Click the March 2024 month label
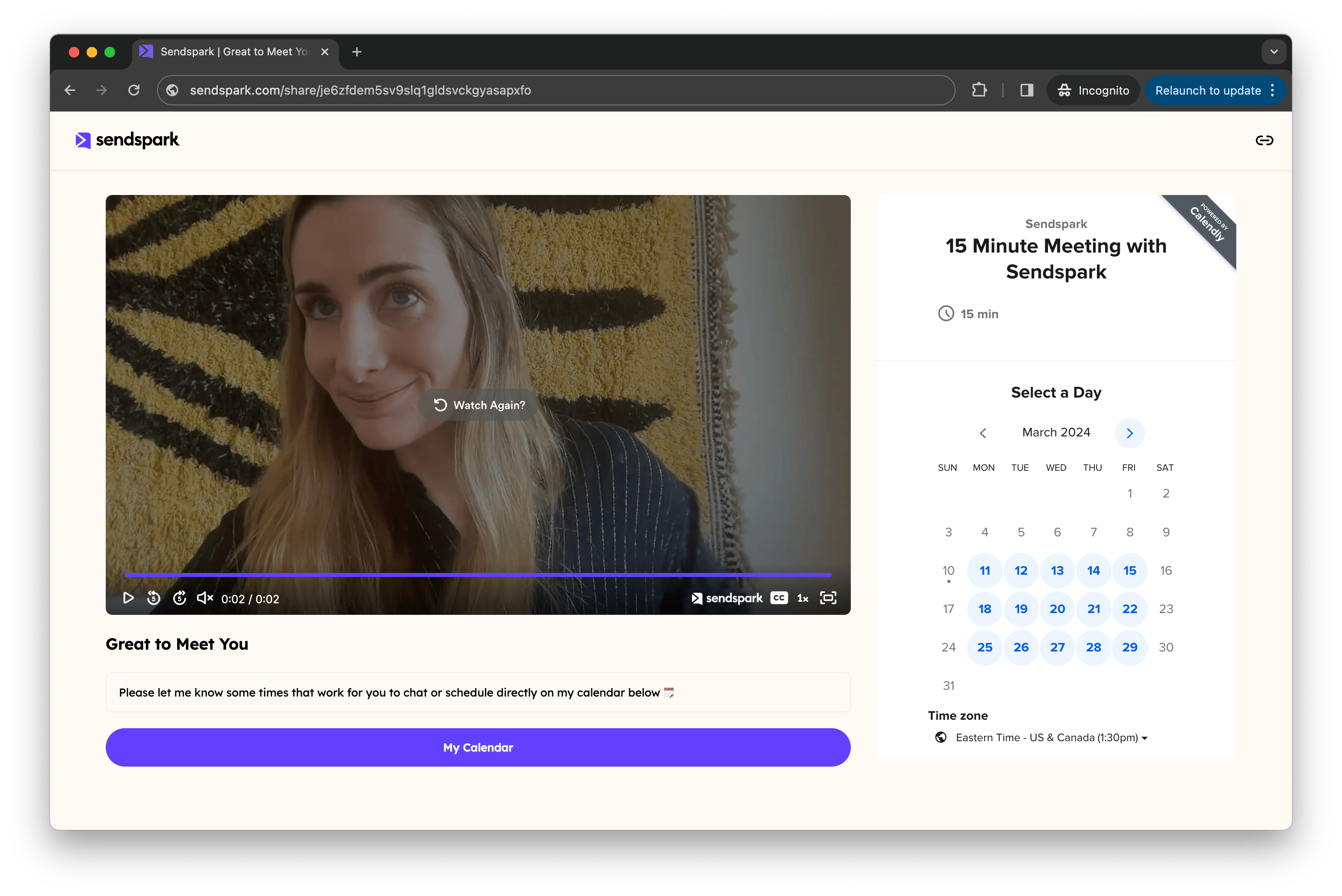The height and width of the screenshot is (896, 1342). tap(1056, 432)
